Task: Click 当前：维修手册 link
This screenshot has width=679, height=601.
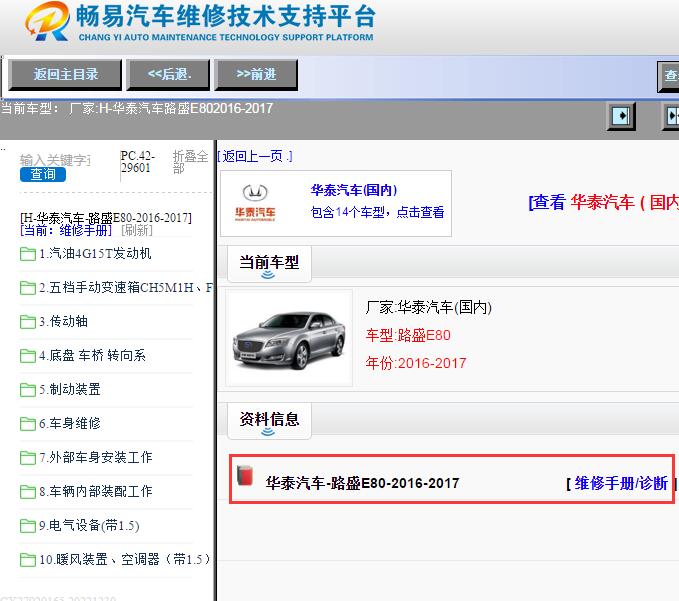Action: click(x=66, y=230)
